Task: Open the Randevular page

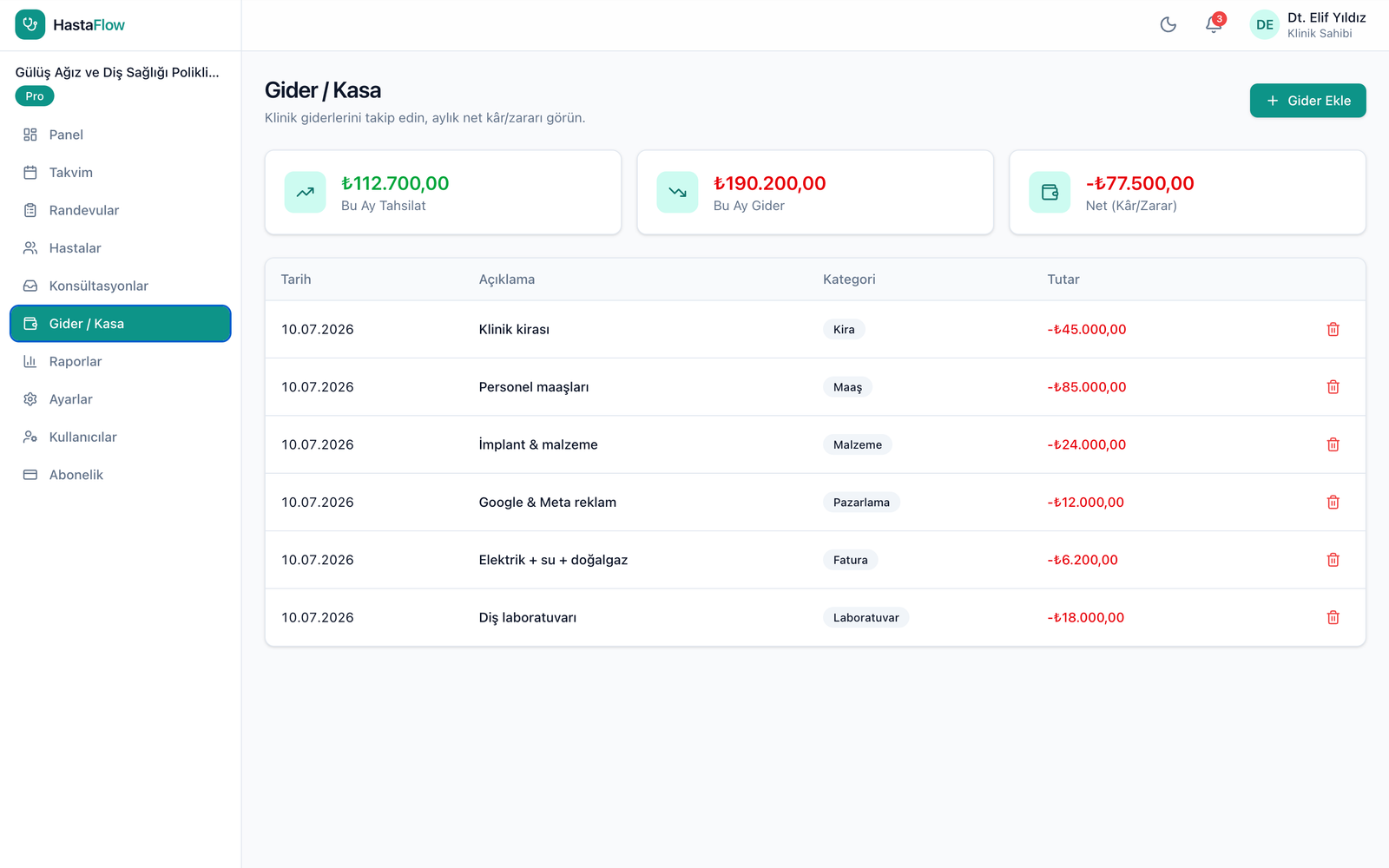Action: (x=121, y=210)
